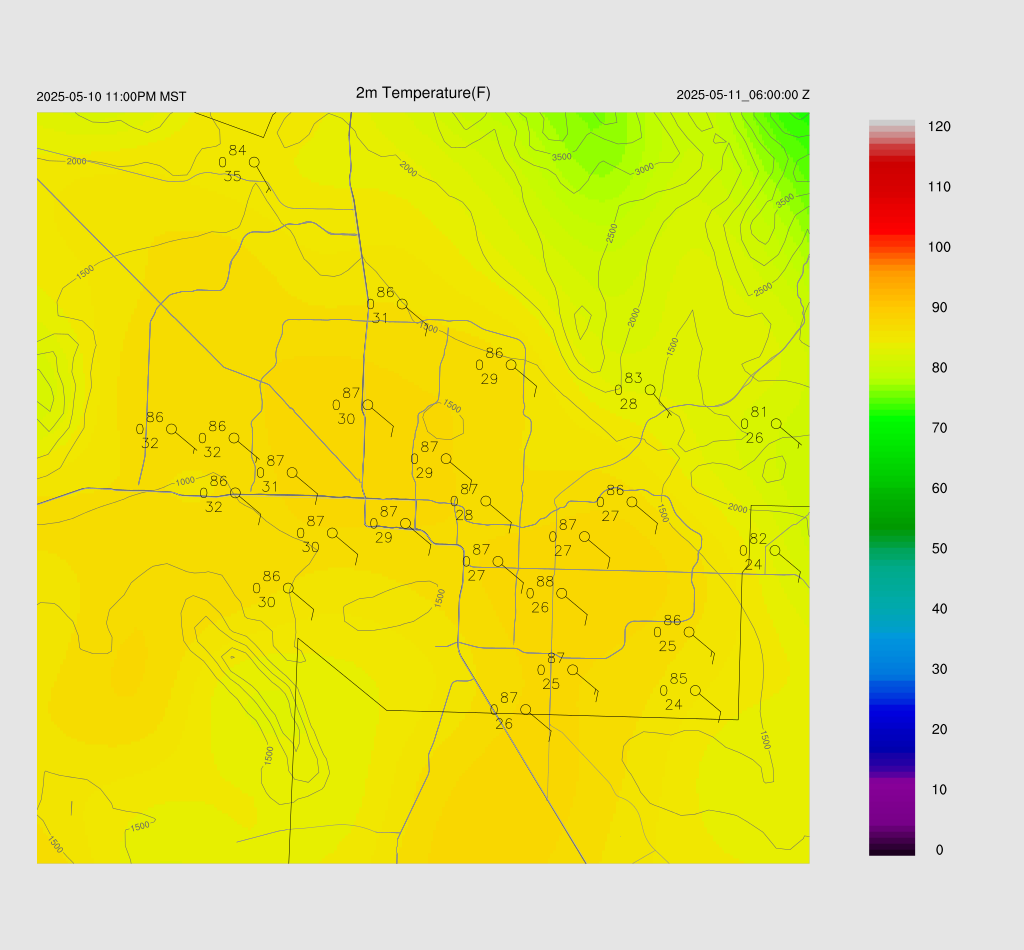Viewport: 1024px width, 950px height.
Task: Click the station dewpoint reading '35'
Action: coord(232,176)
